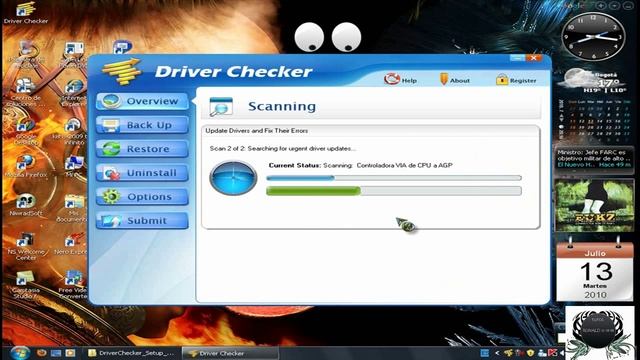Click the Scanning magnifier icon
This screenshot has height=360, width=640.
pos(221,107)
